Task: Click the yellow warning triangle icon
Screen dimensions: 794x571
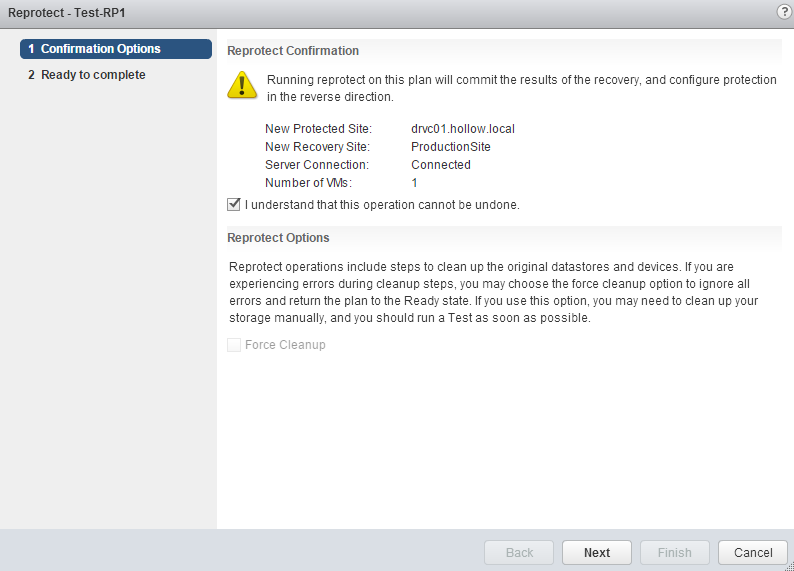Action: [242, 84]
